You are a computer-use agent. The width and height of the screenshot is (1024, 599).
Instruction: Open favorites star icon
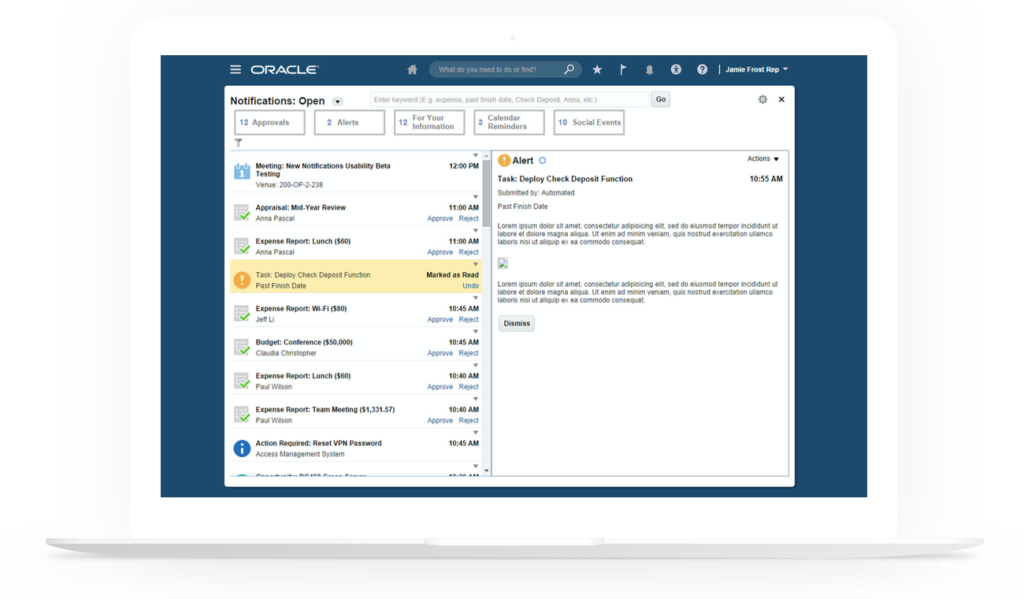coord(597,70)
